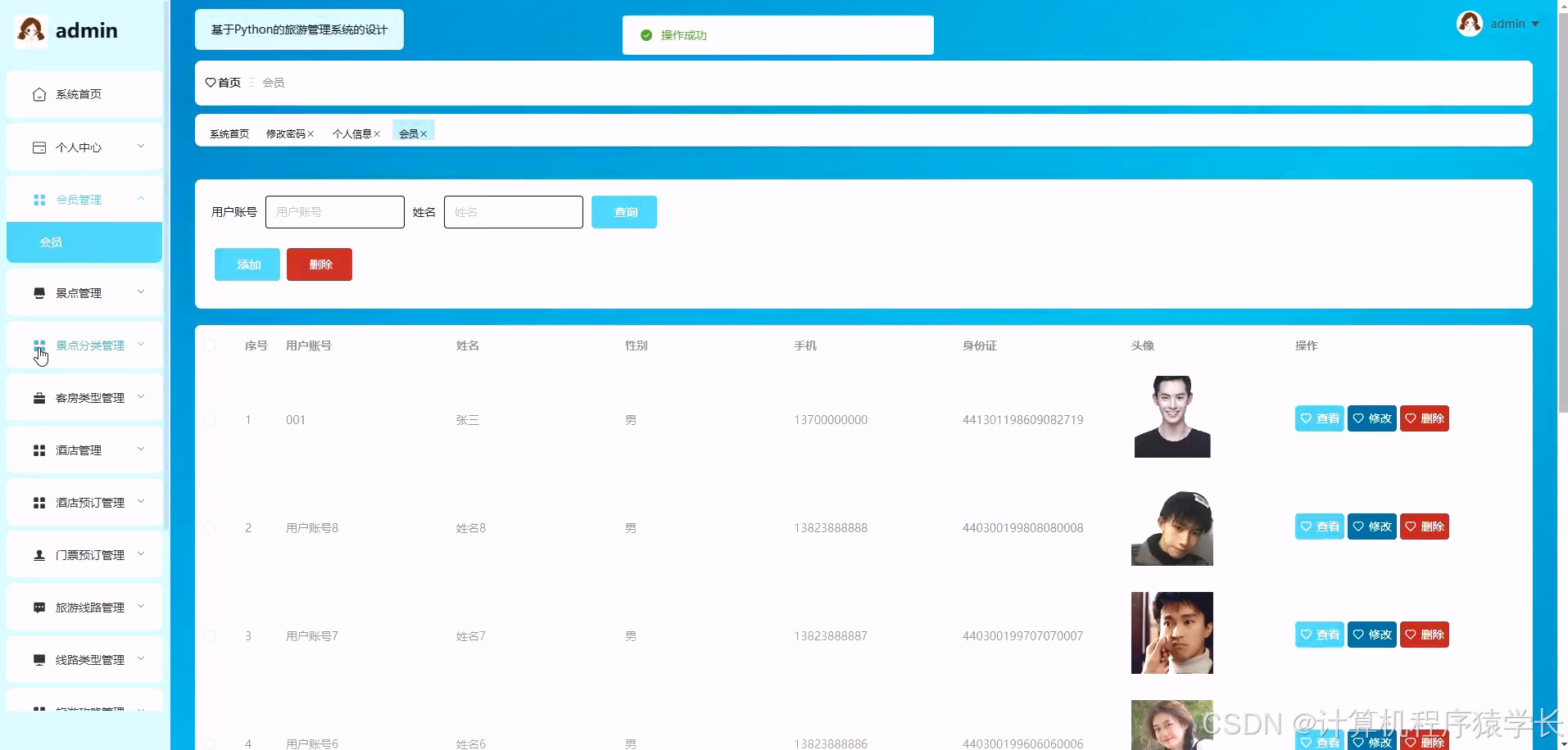Click the admin avatar in the sidebar header
The width and height of the screenshot is (1568, 750).
click(x=31, y=31)
